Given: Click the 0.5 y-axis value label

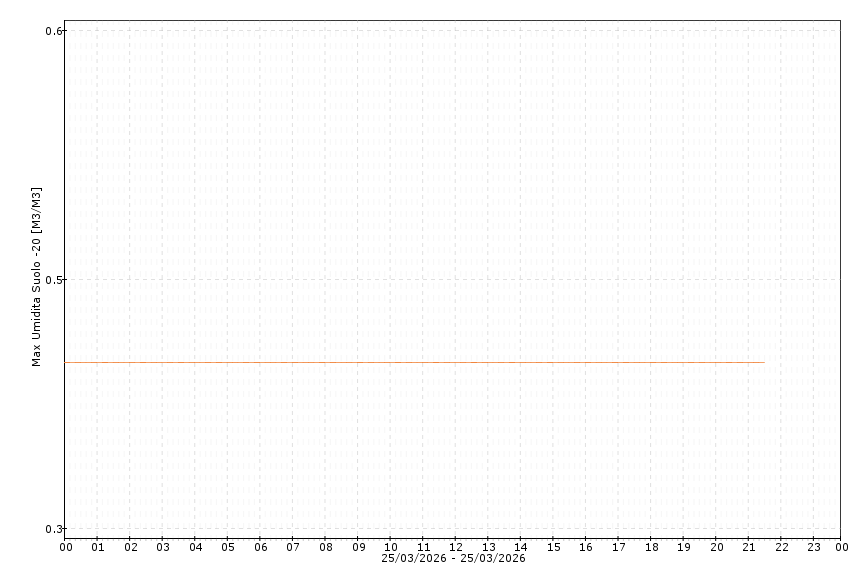Looking at the screenshot, I should [54, 280].
